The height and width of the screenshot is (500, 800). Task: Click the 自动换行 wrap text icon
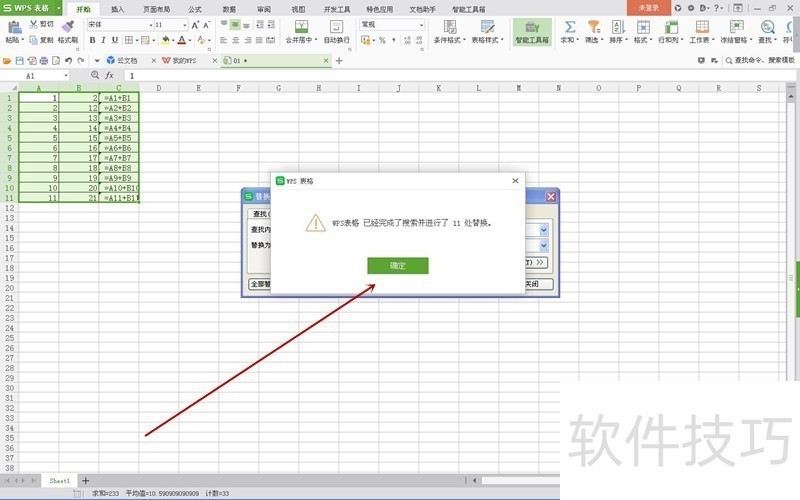(336, 27)
